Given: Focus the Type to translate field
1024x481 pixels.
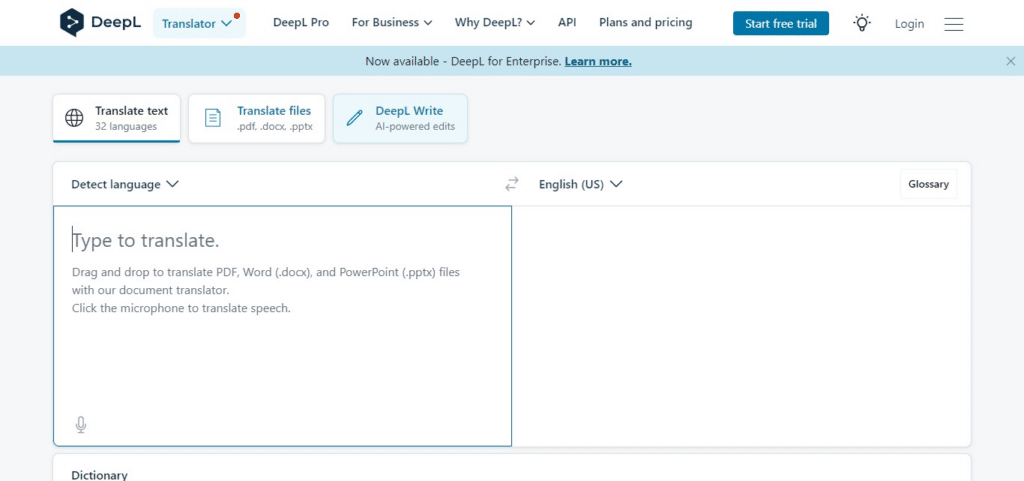Looking at the screenshot, I should 282,326.
